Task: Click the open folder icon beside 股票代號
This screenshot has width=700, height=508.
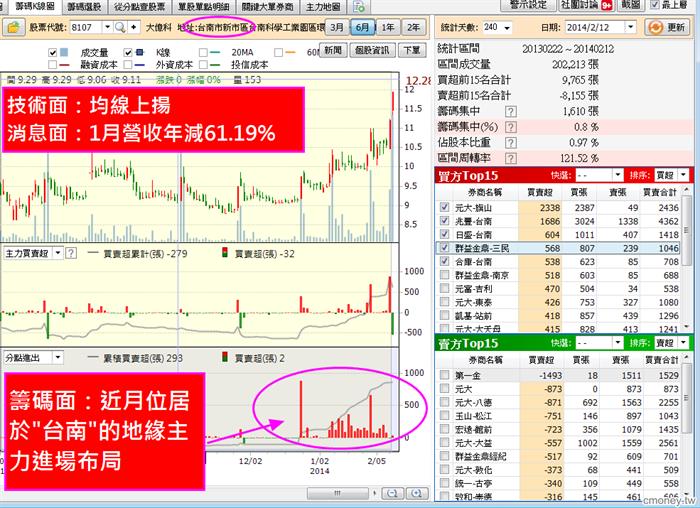Action: click(13, 27)
